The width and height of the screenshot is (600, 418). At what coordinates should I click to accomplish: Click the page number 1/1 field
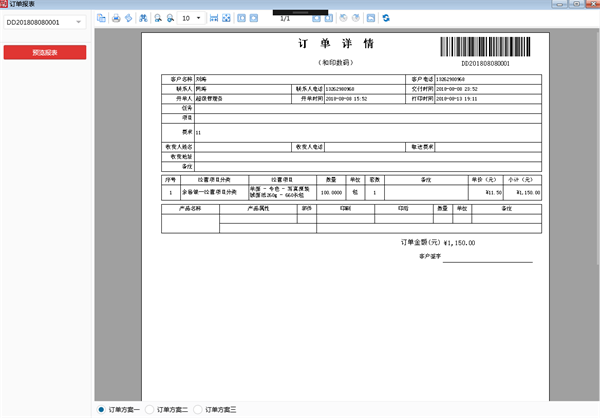pyautogui.click(x=285, y=18)
